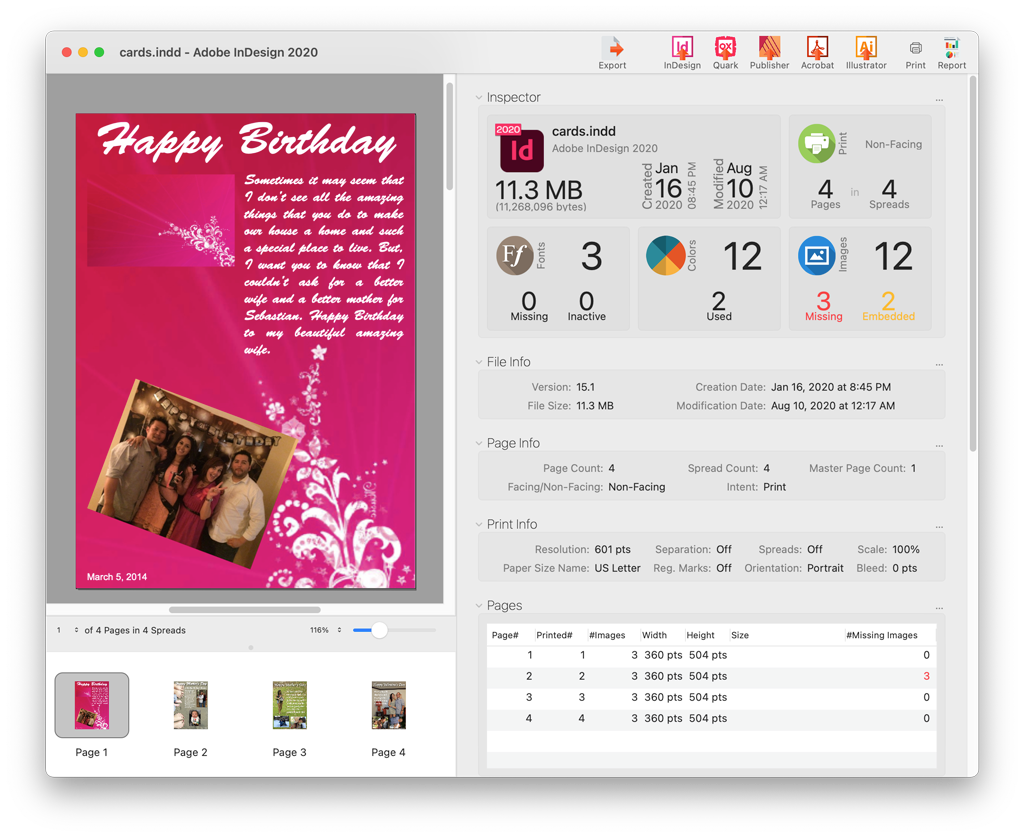Click the cards.indd window title

218,52
